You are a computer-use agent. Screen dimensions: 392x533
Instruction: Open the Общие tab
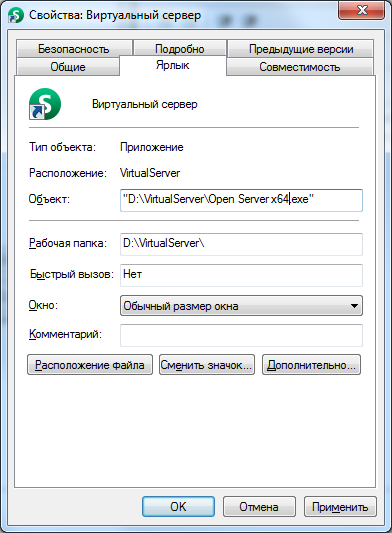[x=68, y=67]
